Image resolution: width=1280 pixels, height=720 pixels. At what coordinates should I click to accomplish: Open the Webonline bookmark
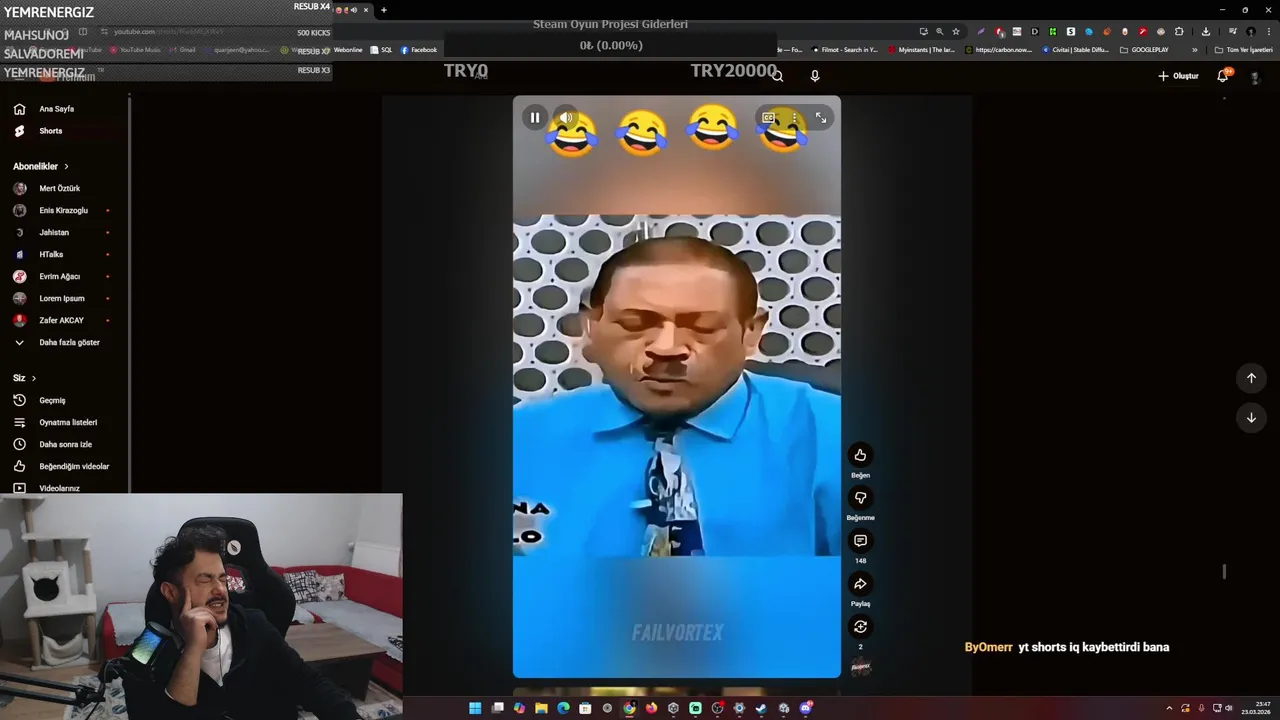347,50
